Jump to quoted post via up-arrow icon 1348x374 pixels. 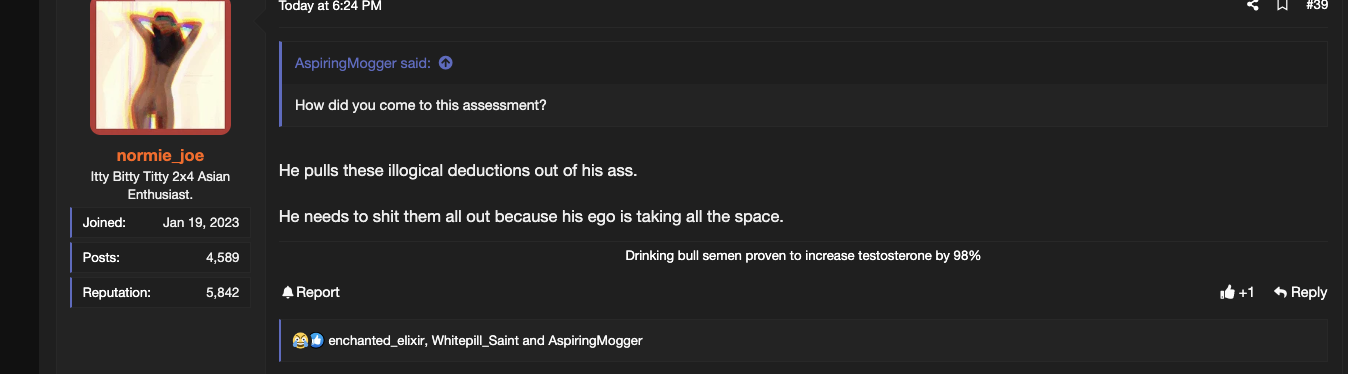(446, 63)
